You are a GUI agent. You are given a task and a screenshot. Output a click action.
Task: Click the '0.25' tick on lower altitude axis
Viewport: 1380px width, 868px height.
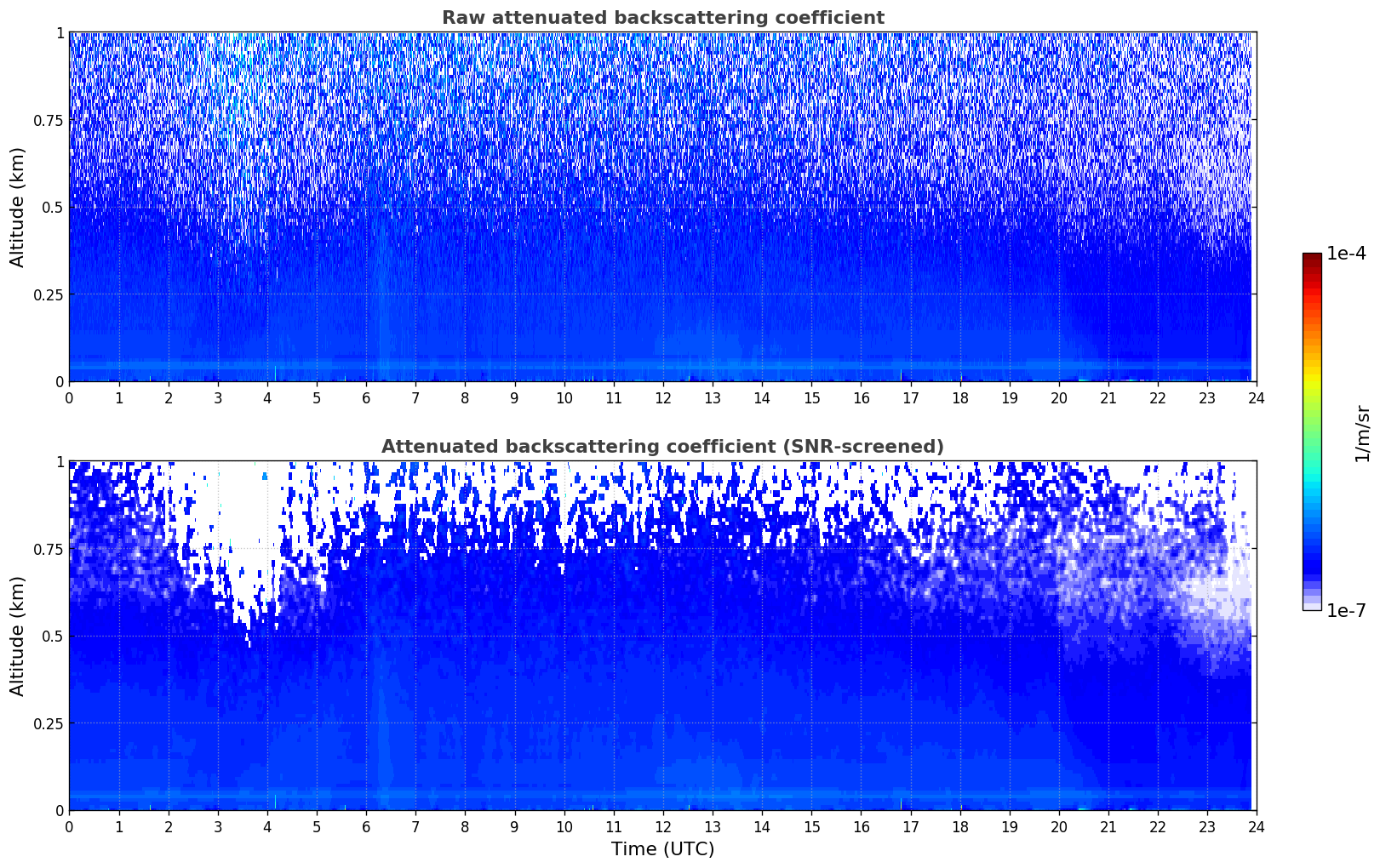click(x=48, y=723)
